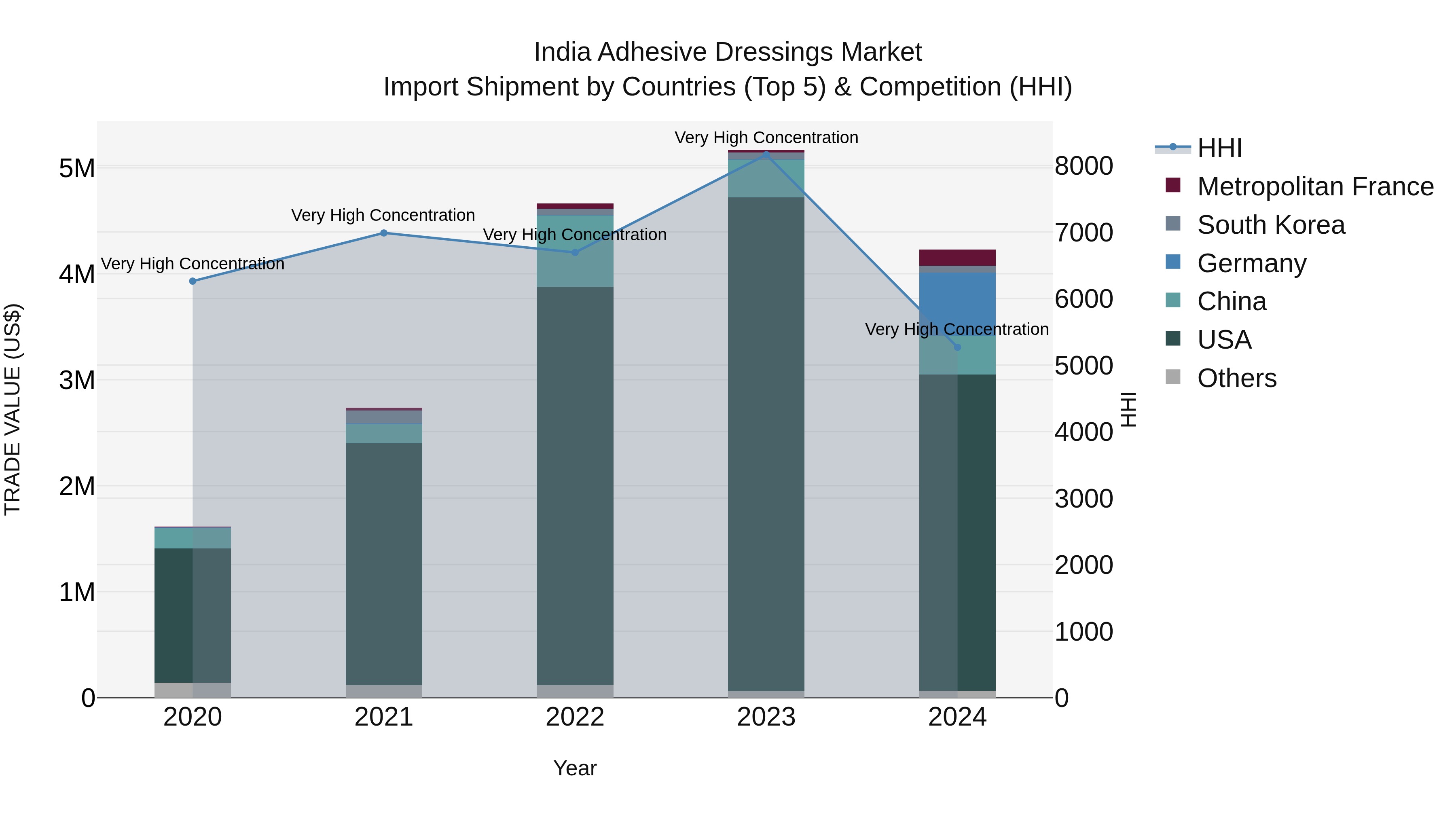Toggle China legend entry
The height and width of the screenshot is (819, 1456).
[1216, 301]
